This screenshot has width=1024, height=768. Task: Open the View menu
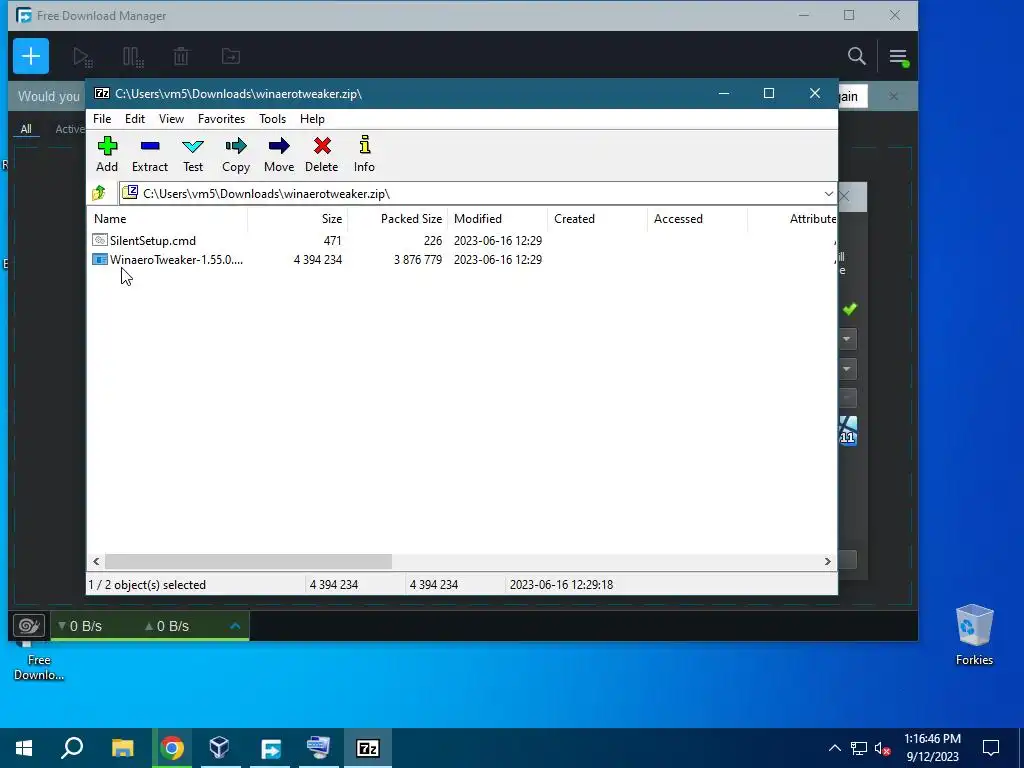tap(171, 119)
